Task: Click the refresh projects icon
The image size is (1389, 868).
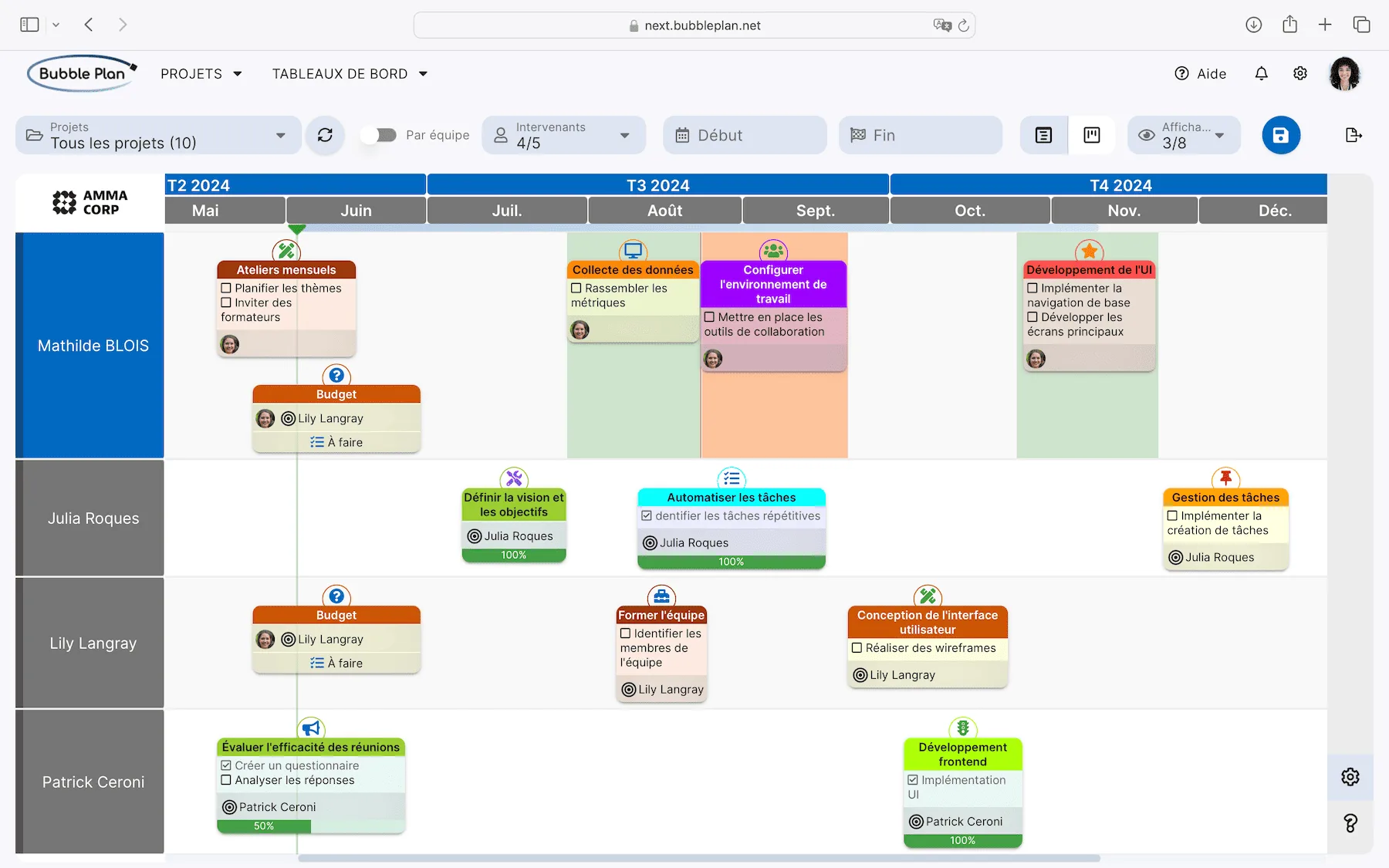Action: [325, 135]
